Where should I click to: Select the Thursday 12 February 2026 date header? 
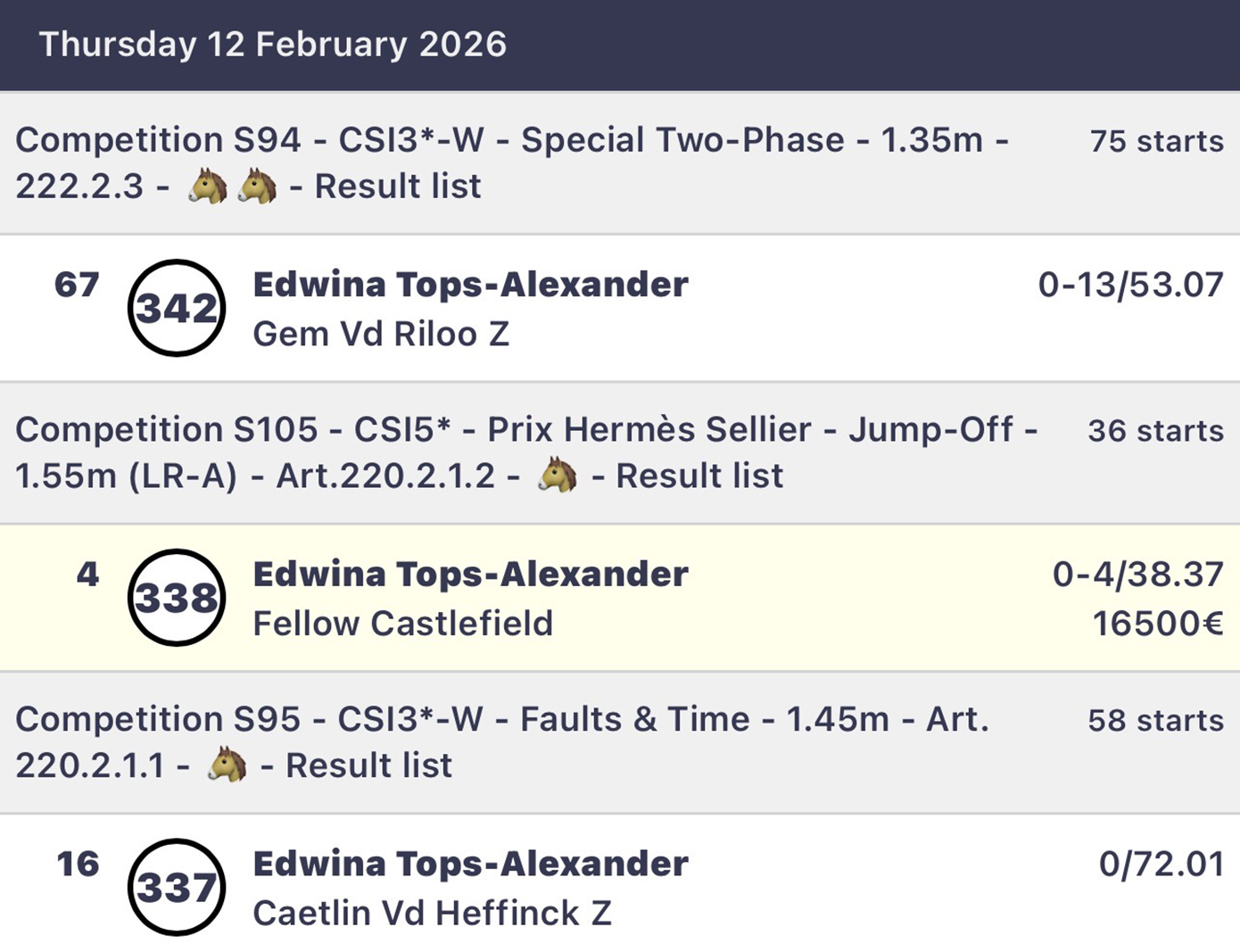[x=273, y=45]
